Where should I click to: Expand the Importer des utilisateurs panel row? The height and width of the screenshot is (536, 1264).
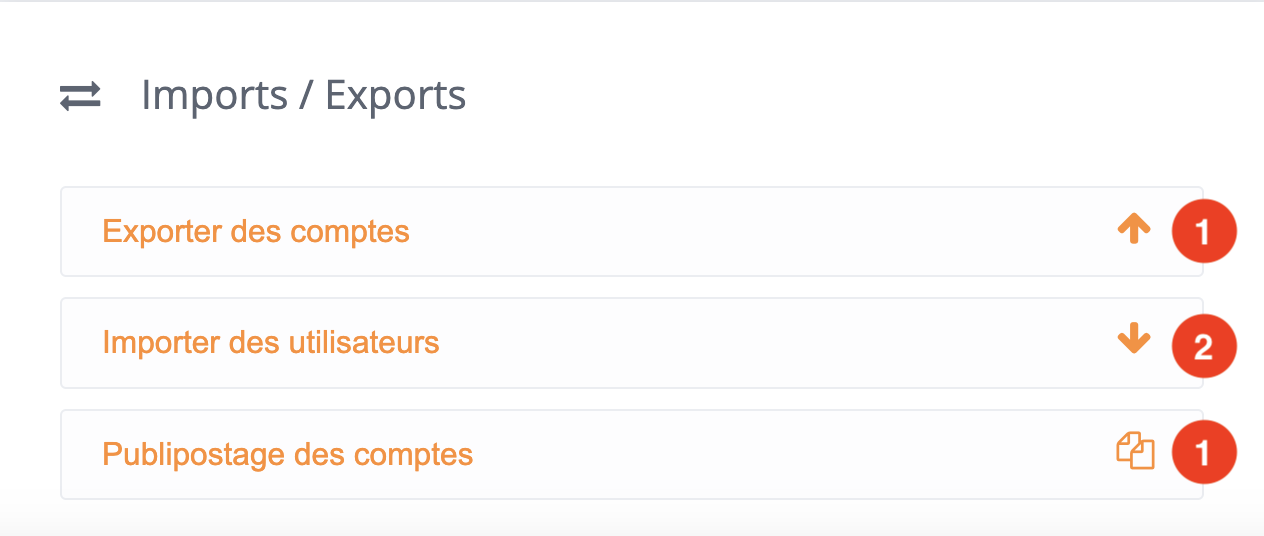pos(632,343)
